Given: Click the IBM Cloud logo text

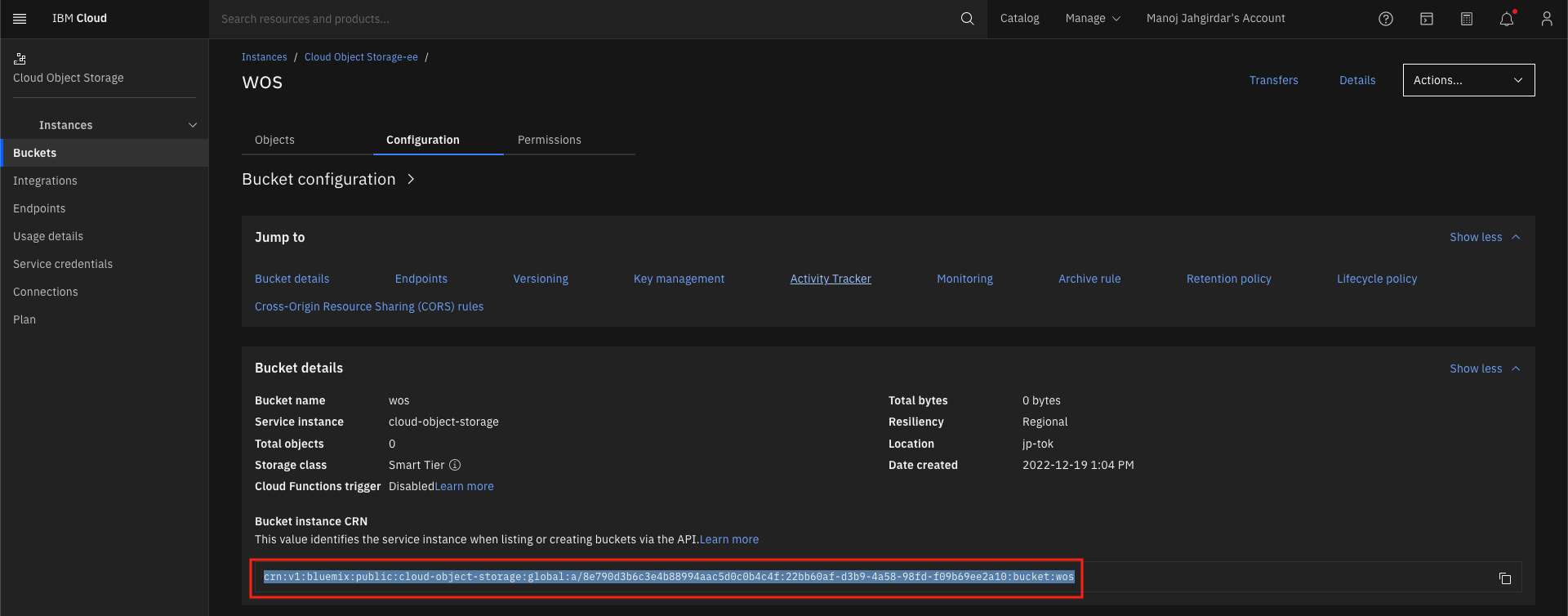Looking at the screenshot, I should pyautogui.click(x=79, y=19).
